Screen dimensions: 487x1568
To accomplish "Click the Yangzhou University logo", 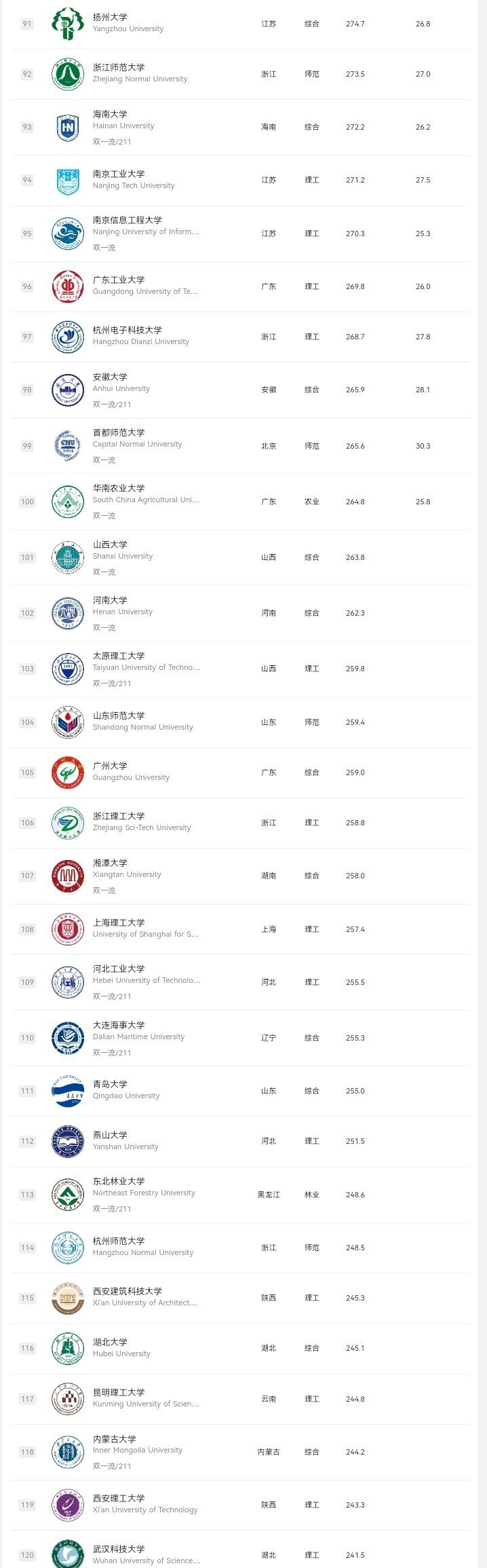I will tap(68, 24).
